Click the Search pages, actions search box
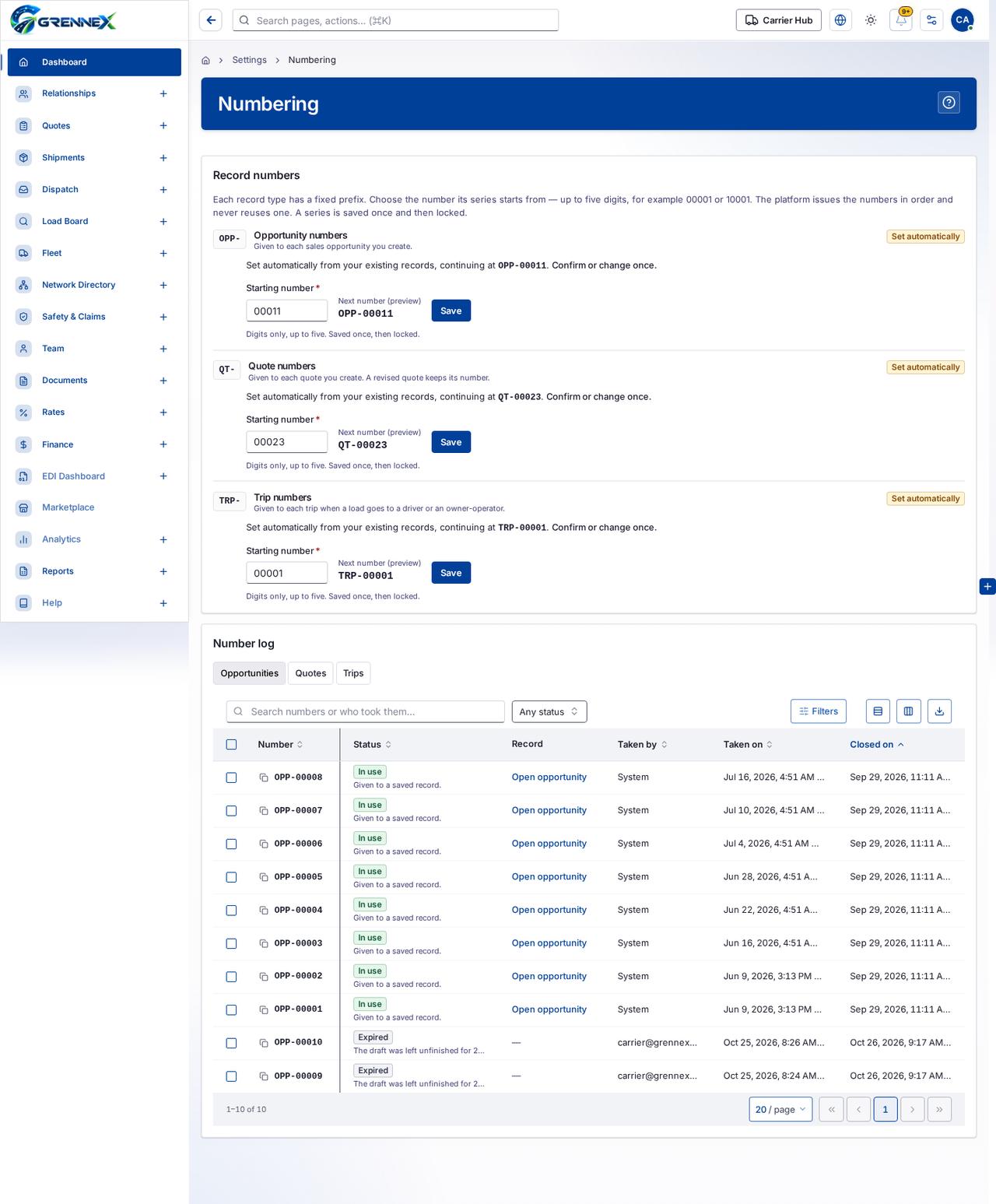The image size is (996, 1204). coord(395,20)
